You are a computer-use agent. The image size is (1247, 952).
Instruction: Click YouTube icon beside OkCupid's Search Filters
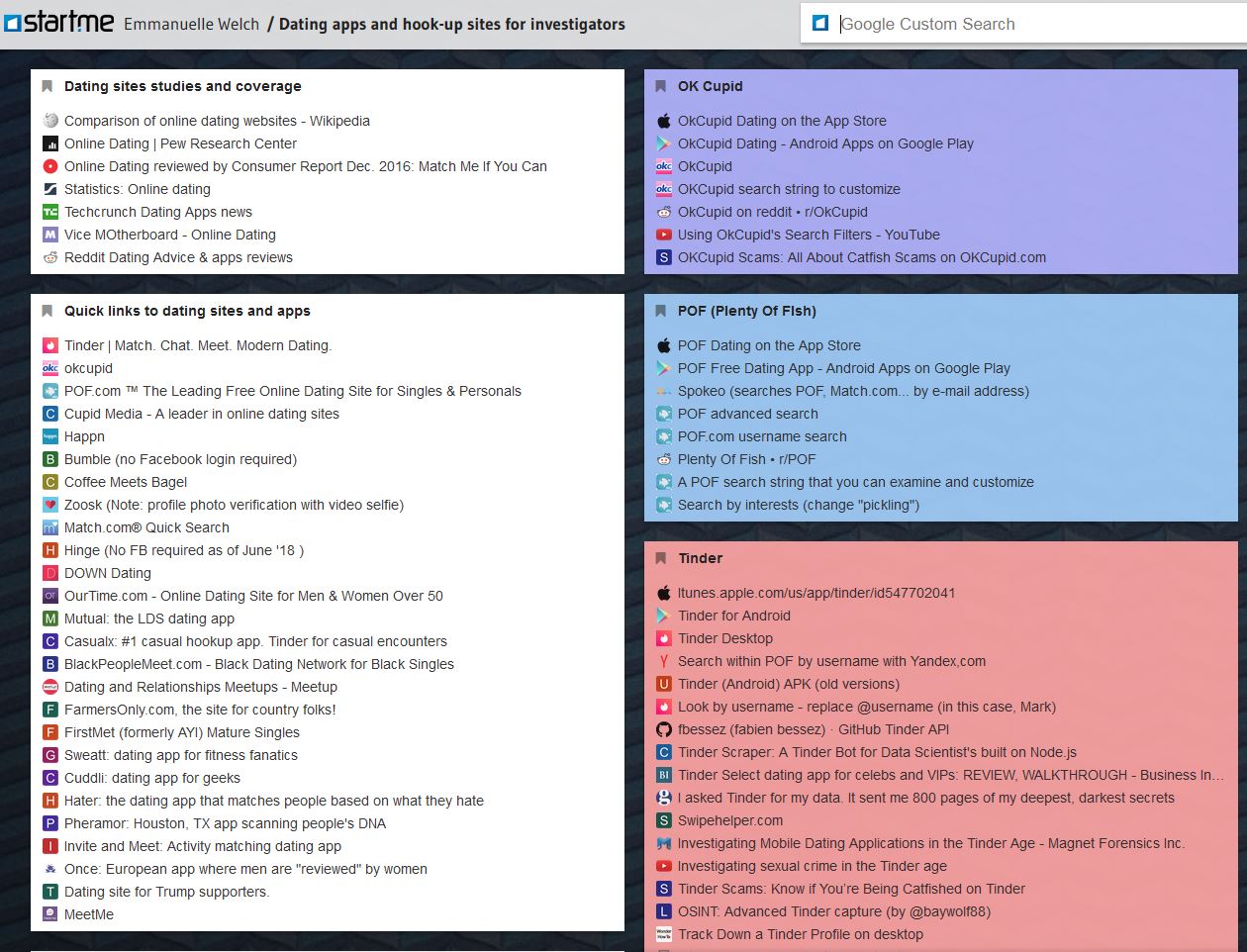[664, 235]
